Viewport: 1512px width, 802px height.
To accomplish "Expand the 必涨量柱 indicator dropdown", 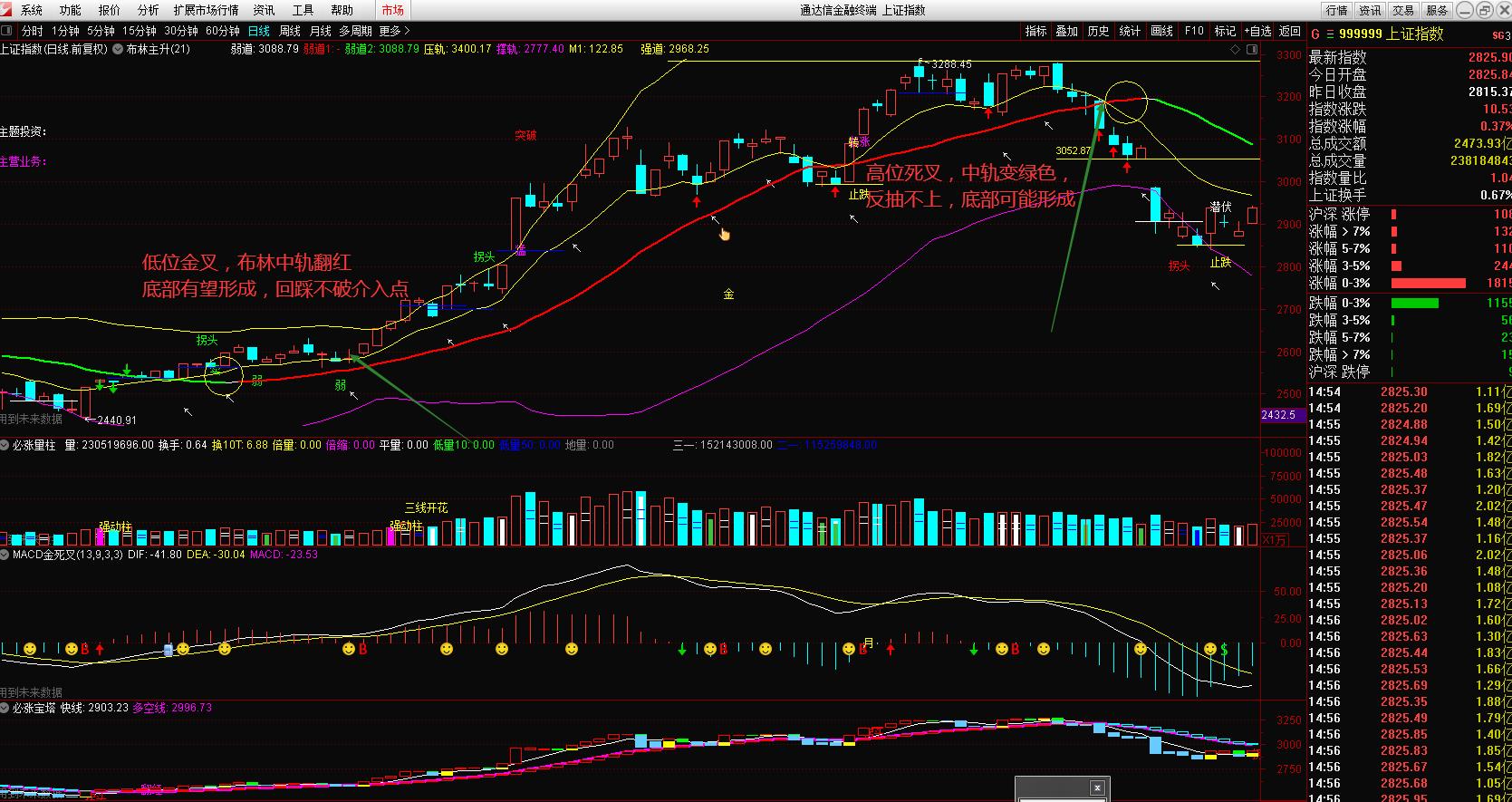I will (5, 445).
